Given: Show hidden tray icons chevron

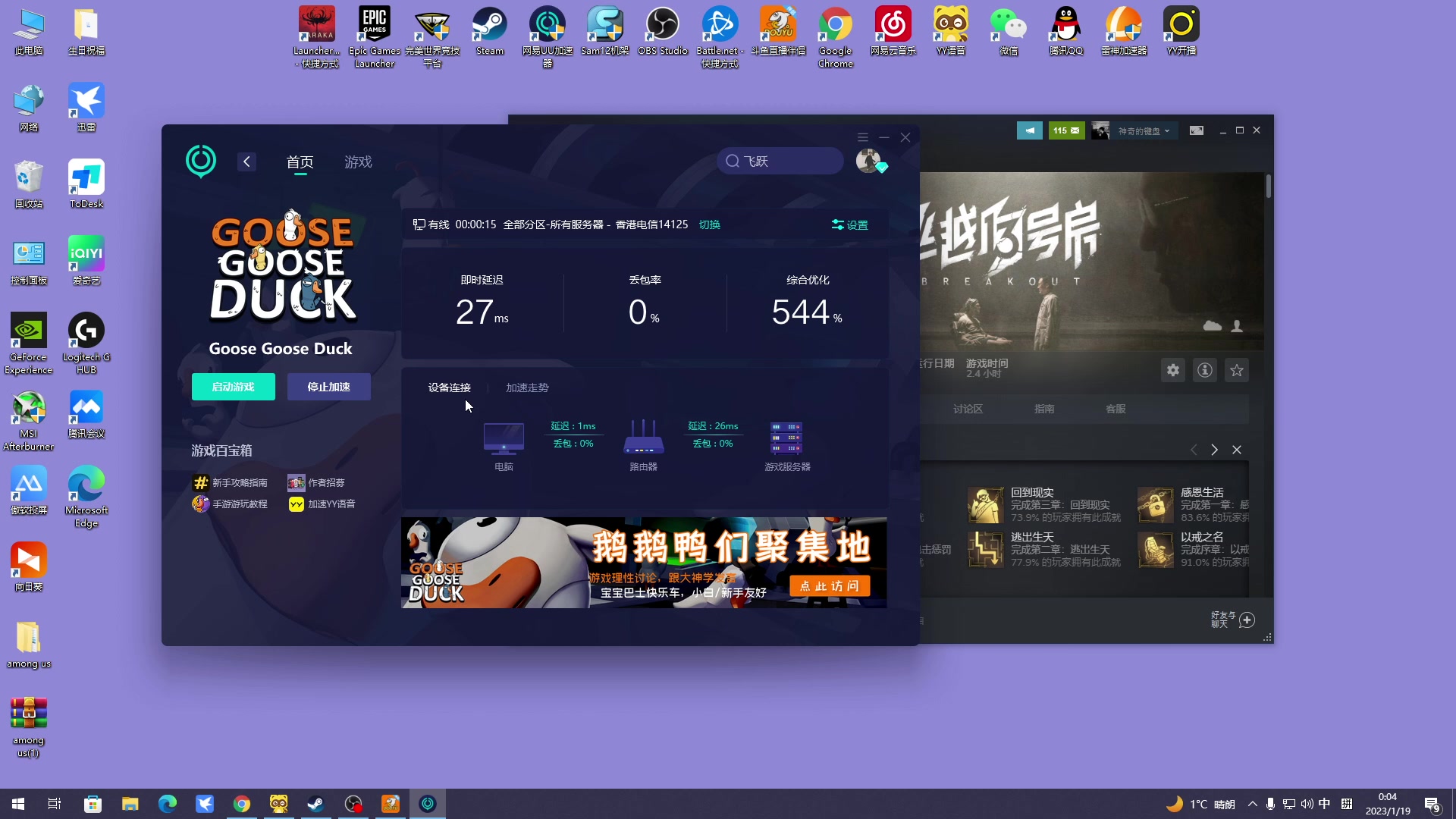Looking at the screenshot, I should (x=1252, y=804).
